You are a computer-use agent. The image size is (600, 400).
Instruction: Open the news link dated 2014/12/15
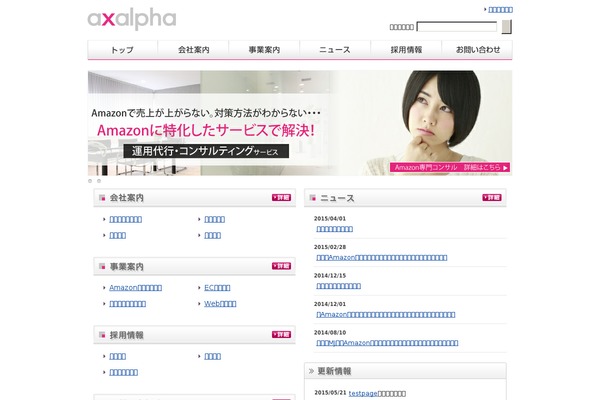(338, 286)
